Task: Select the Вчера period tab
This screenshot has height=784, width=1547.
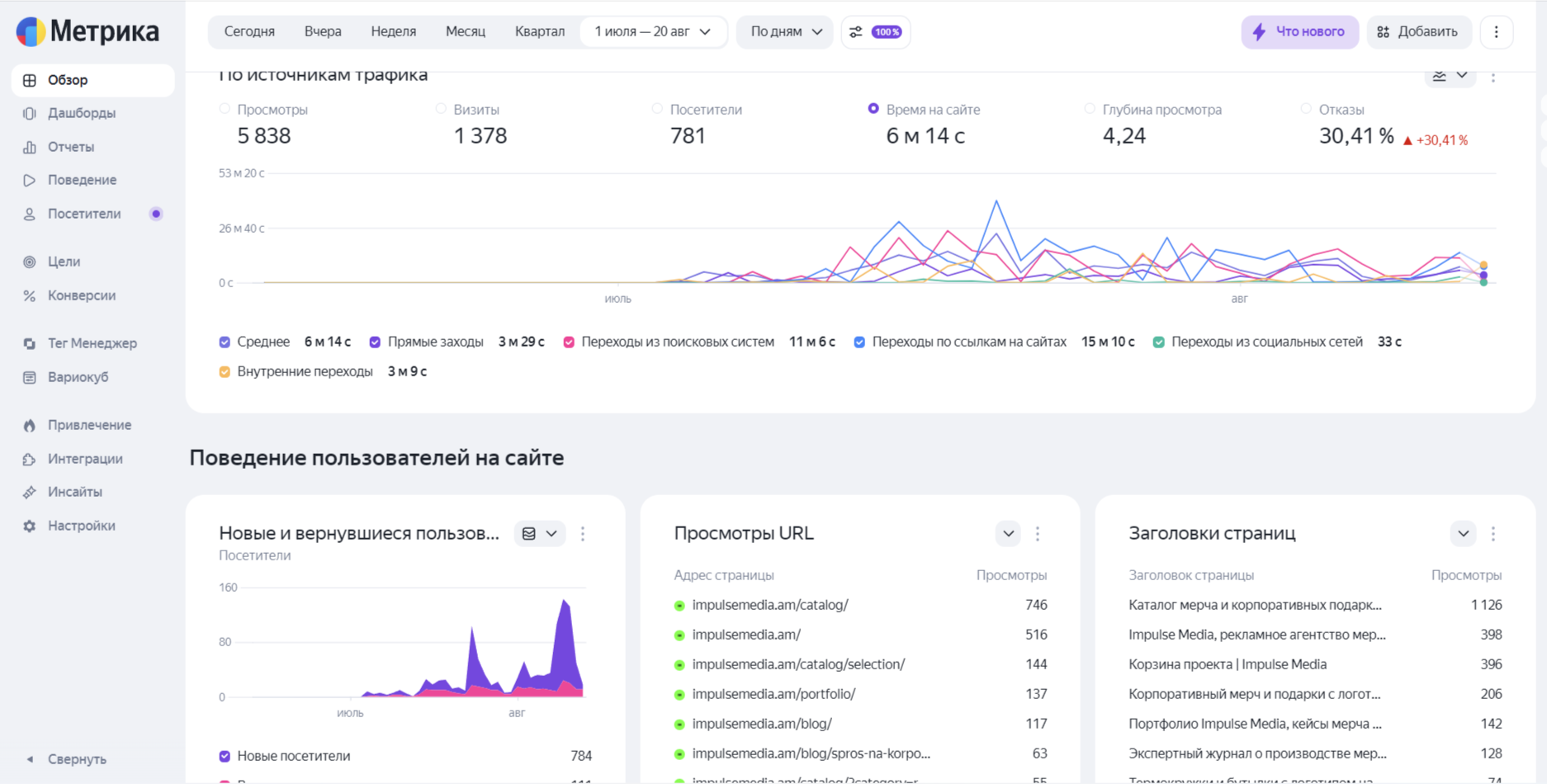Action: [x=323, y=31]
